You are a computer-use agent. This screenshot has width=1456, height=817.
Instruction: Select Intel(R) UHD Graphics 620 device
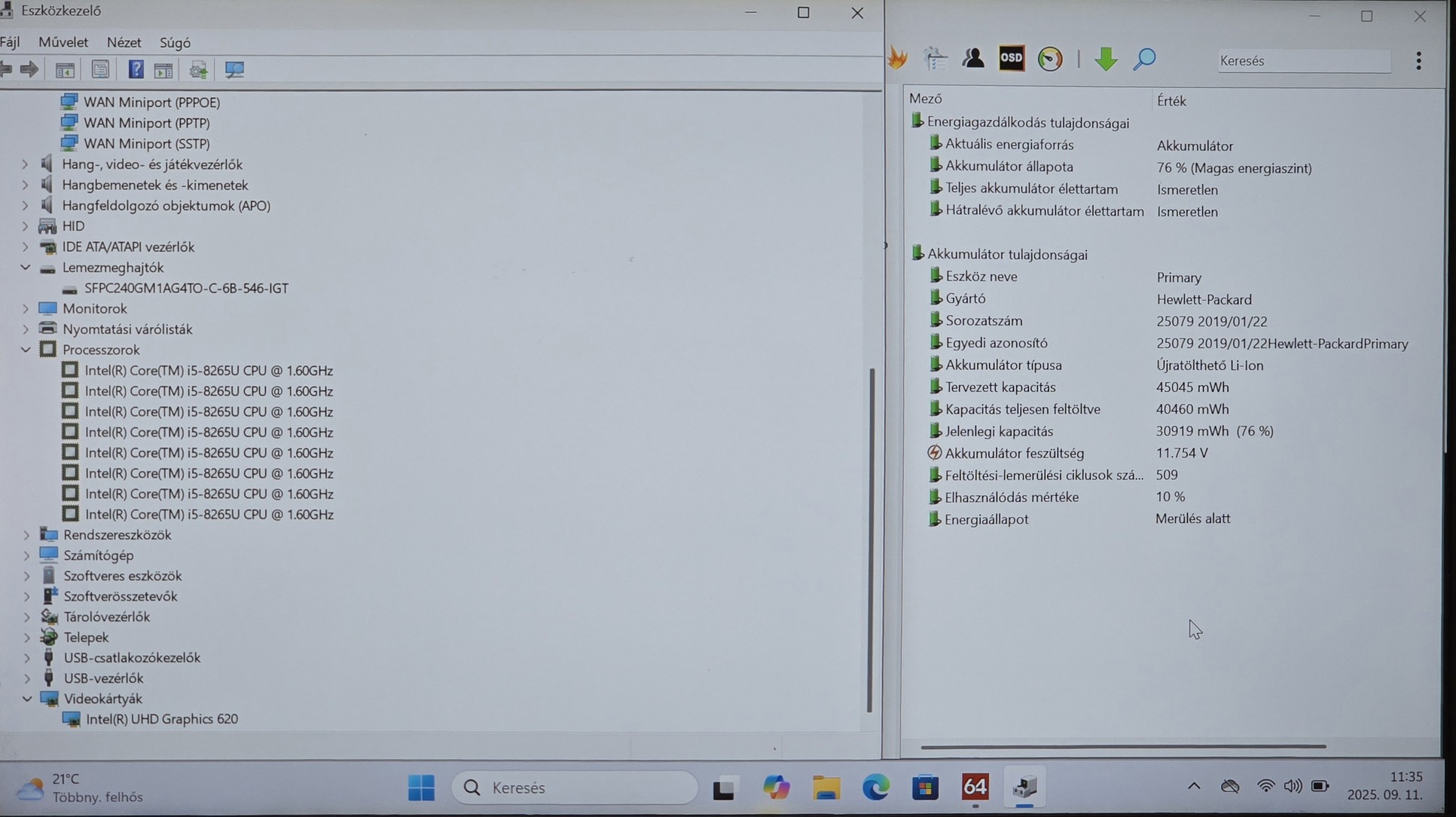(161, 719)
